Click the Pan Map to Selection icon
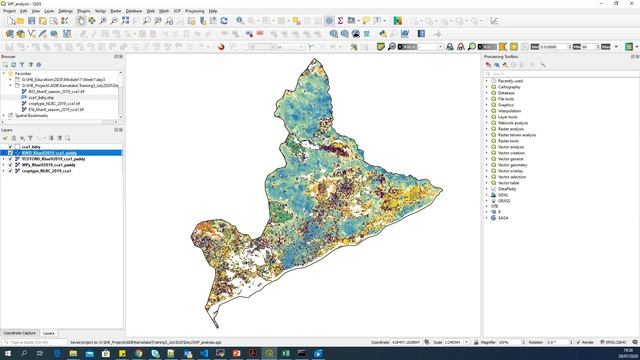The width and height of the screenshot is (640, 360). [92, 21]
